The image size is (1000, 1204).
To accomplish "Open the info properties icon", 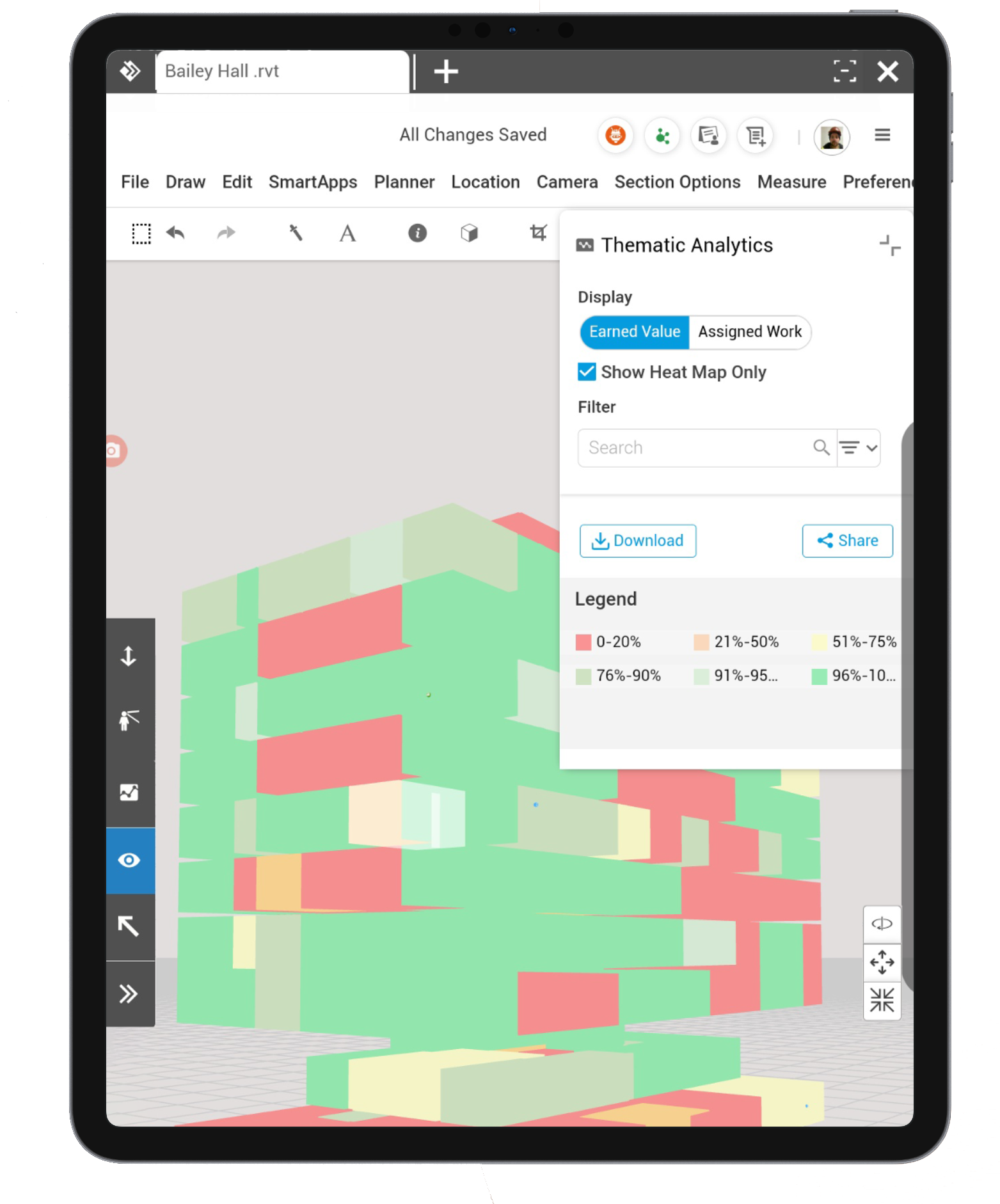I will coord(417,233).
